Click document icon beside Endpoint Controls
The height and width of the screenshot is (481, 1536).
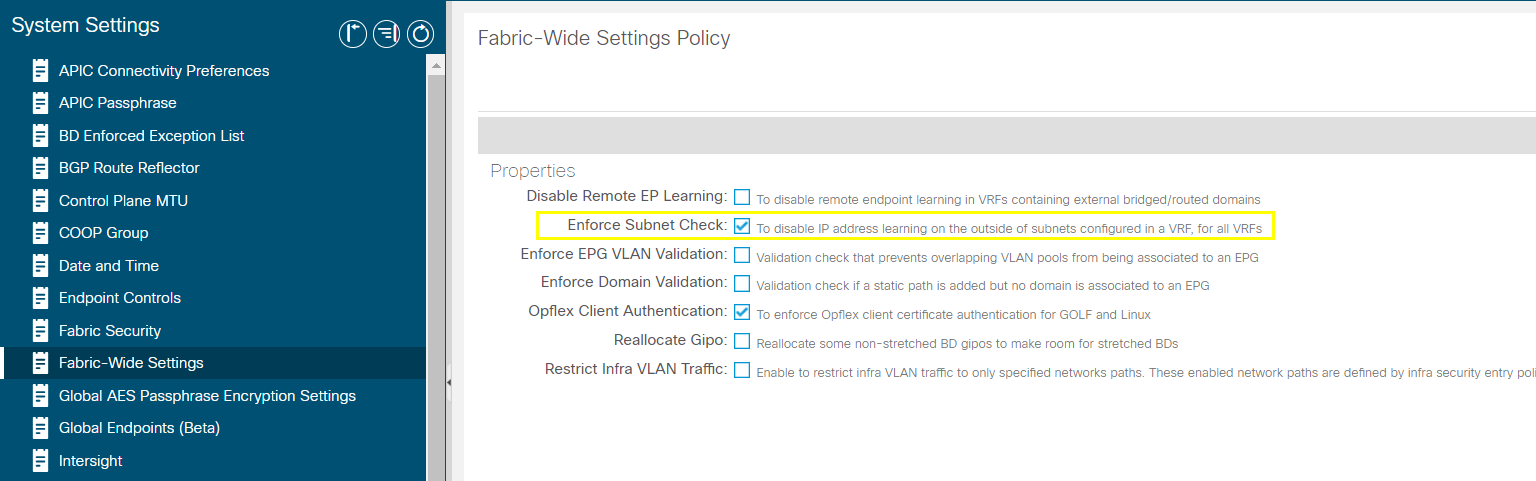click(x=41, y=298)
